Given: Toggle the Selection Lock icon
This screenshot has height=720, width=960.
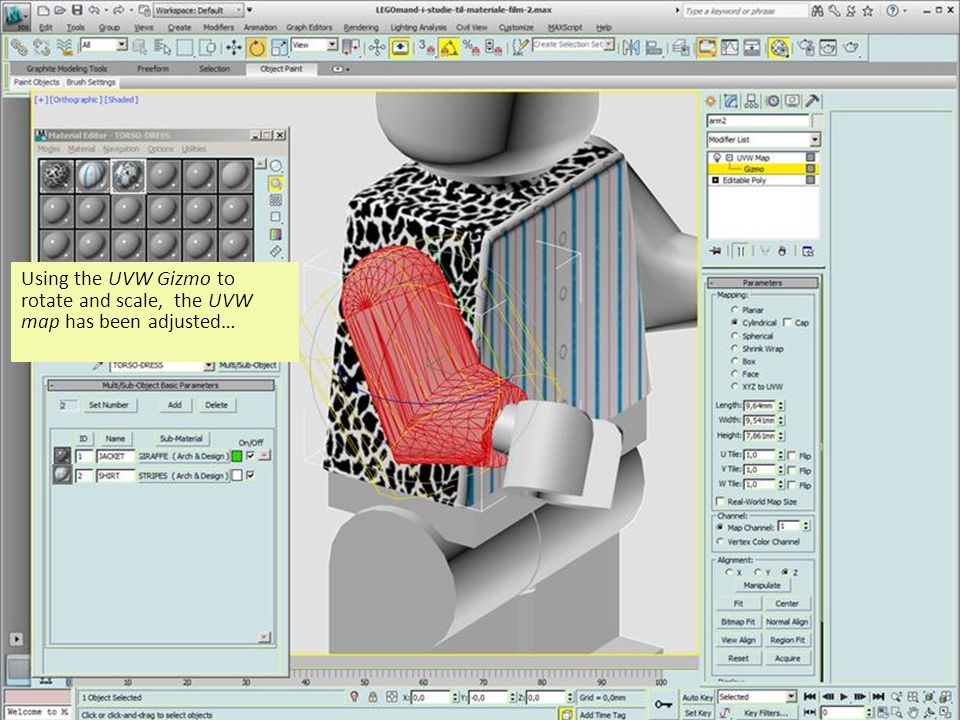Looking at the screenshot, I should point(373,697).
